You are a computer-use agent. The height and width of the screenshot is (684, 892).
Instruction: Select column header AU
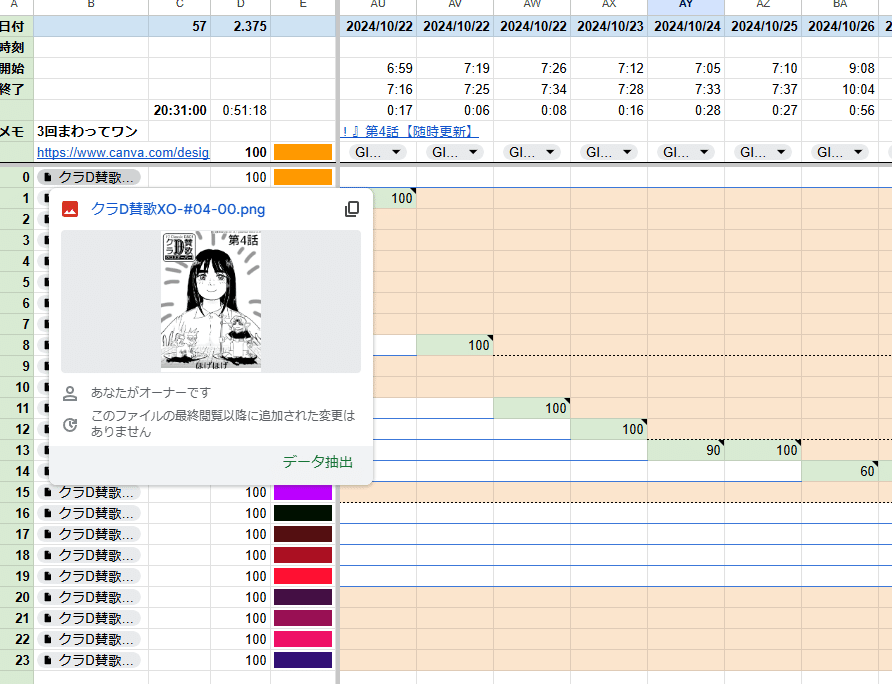click(378, 5)
